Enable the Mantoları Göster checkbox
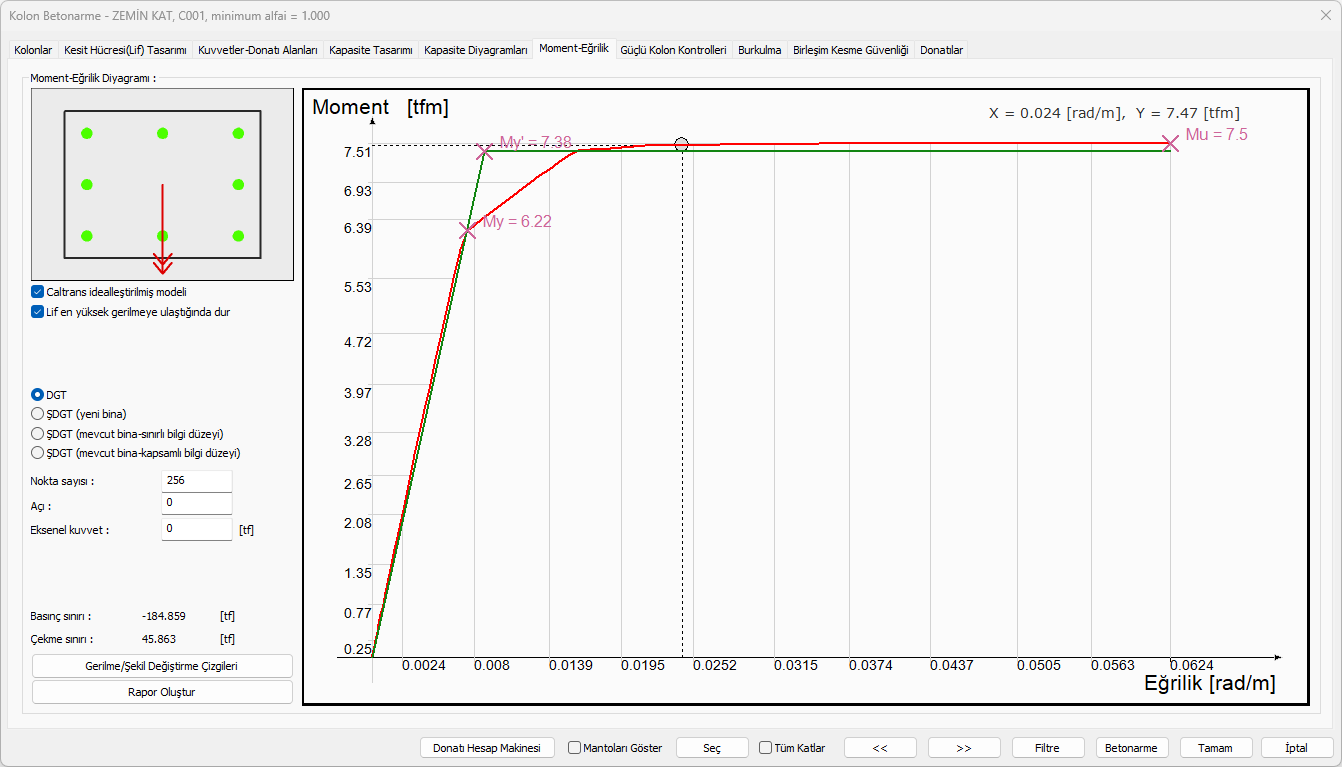The height and width of the screenshot is (767, 1342). [x=575, y=748]
